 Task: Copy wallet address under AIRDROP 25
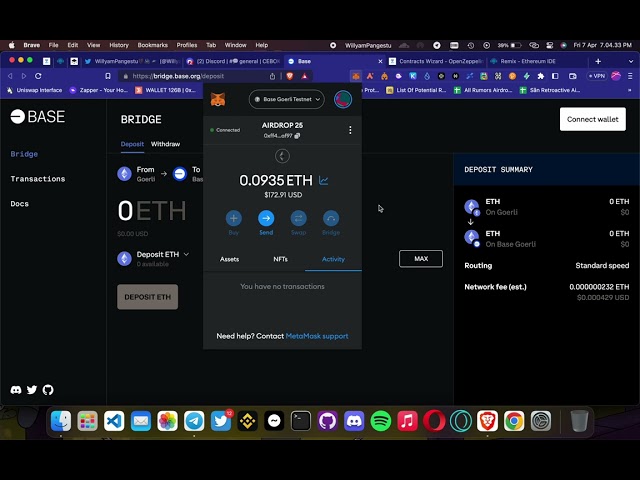click(x=282, y=136)
